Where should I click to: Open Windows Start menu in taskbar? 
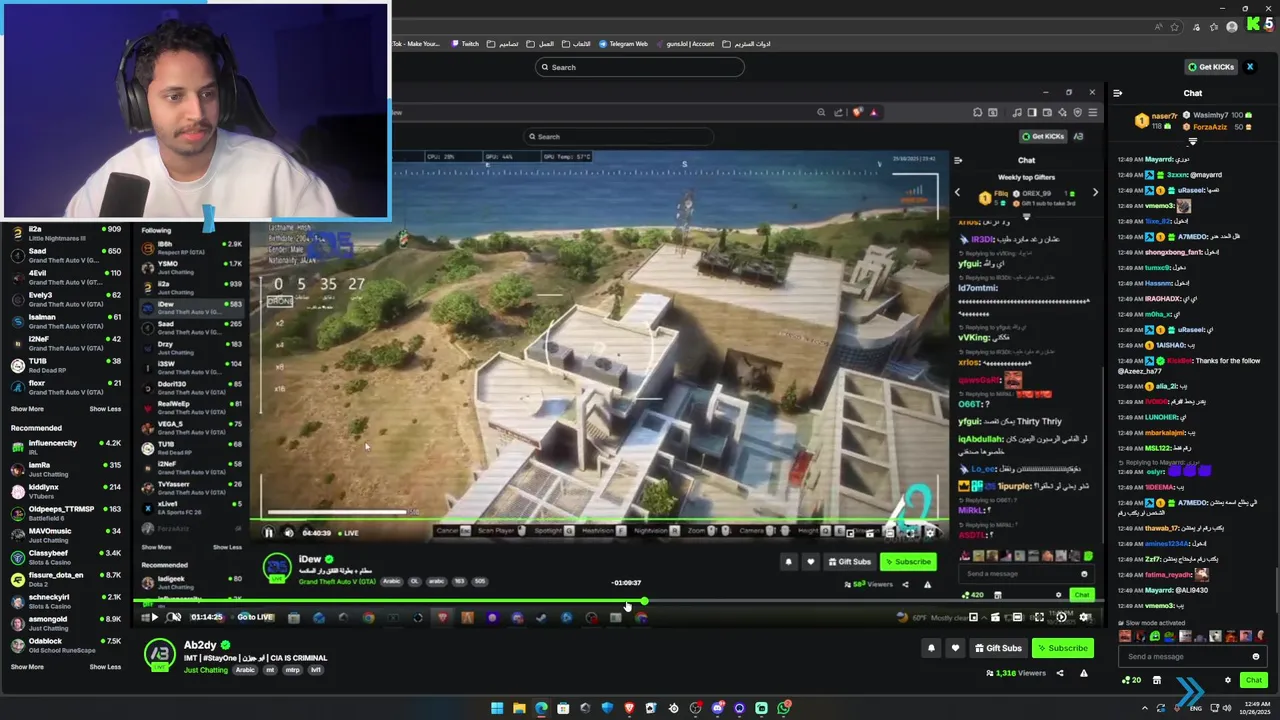point(497,708)
